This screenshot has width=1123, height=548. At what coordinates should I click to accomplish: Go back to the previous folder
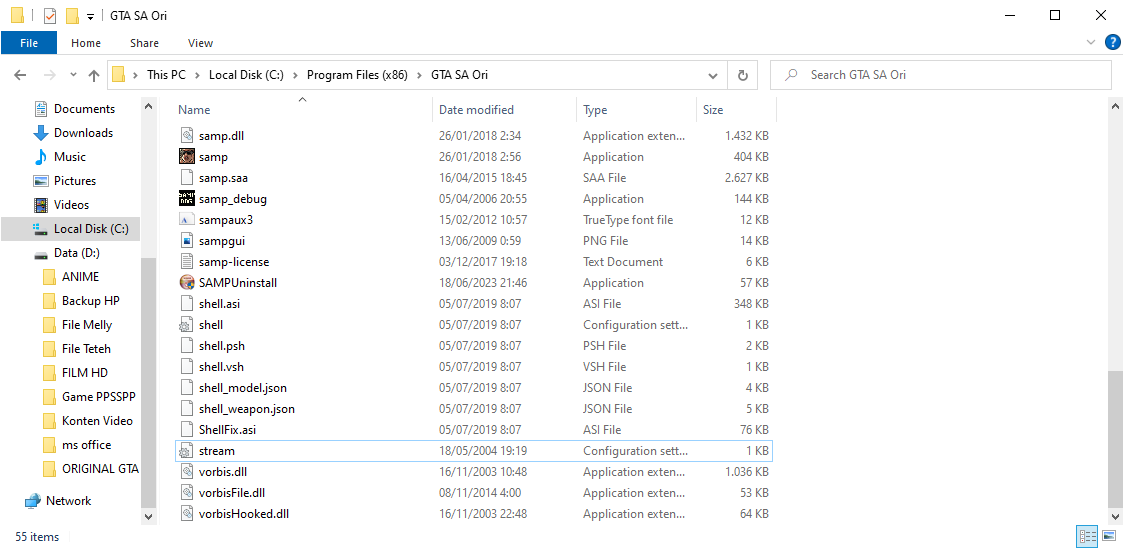click(x=20, y=74)
